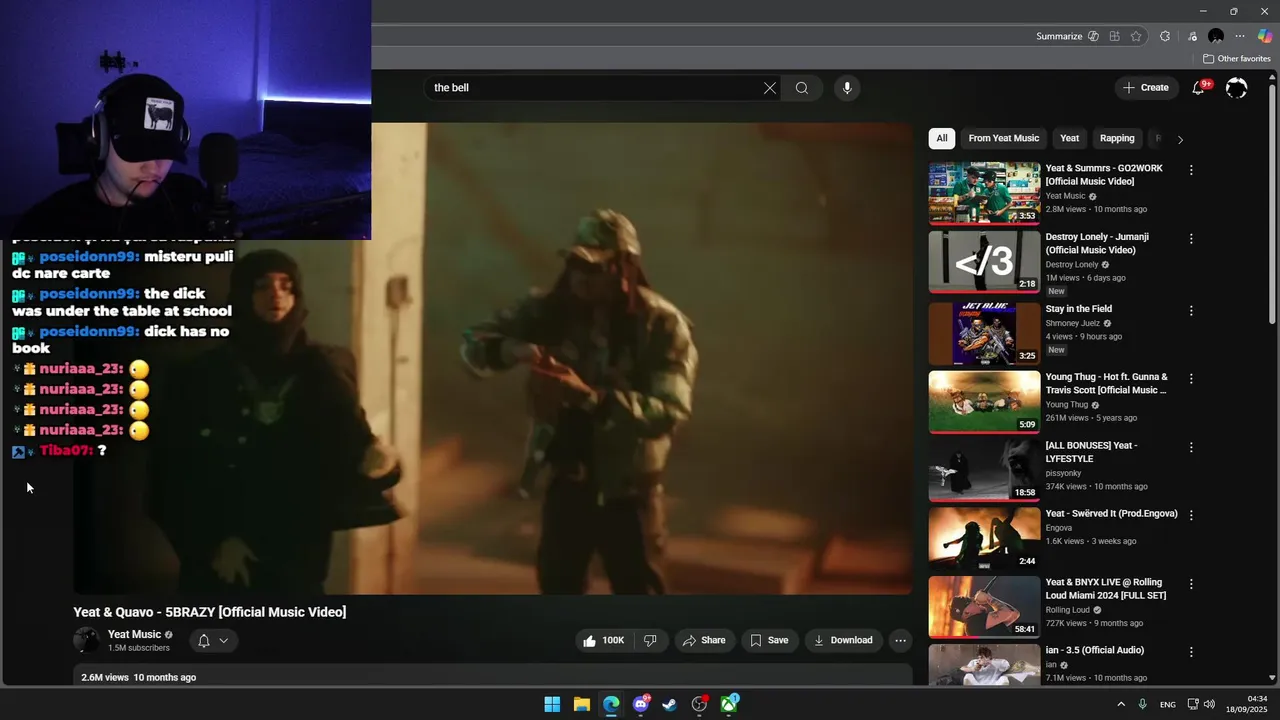The image size is (1280, 720).
Task: Click the search magnifier button
Action: click(x=802, y=88)
